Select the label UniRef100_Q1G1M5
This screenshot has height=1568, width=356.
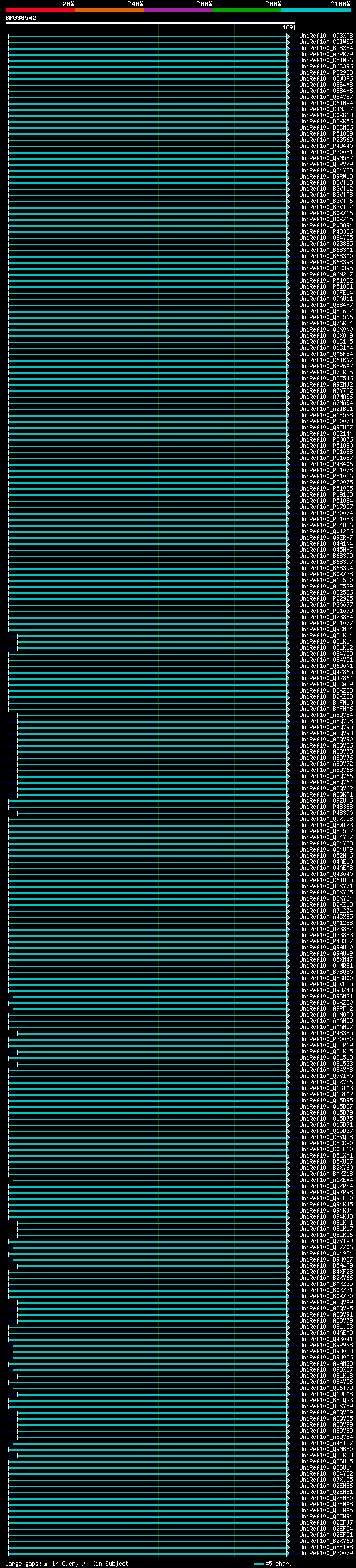(326, 342)
